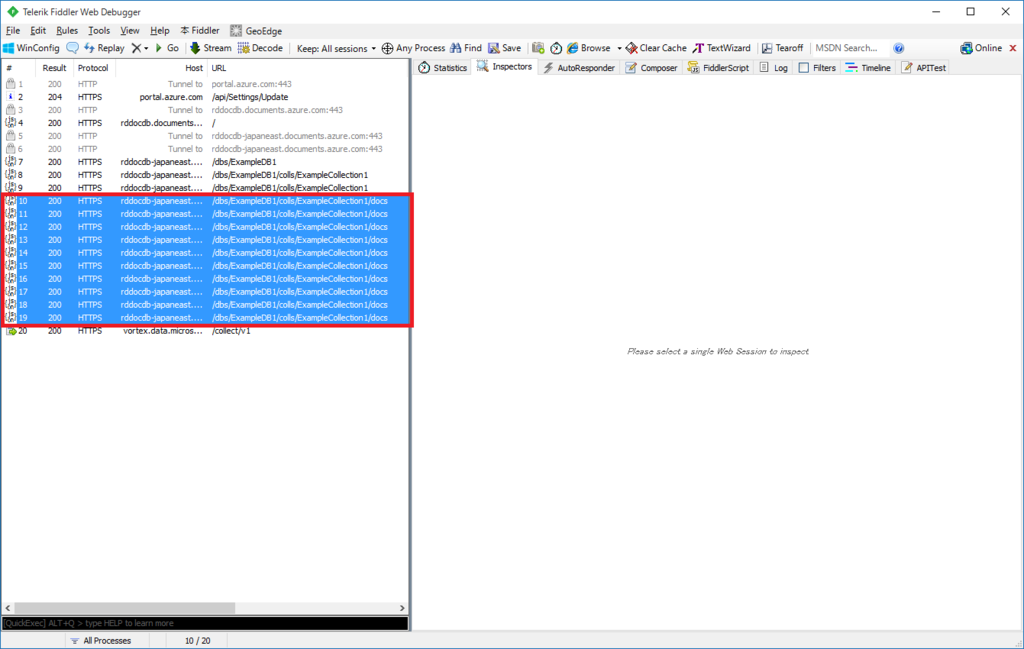Tearoff the inspectors panel
The height and width of the screenshot is (649, 1024).
(782, 48)
